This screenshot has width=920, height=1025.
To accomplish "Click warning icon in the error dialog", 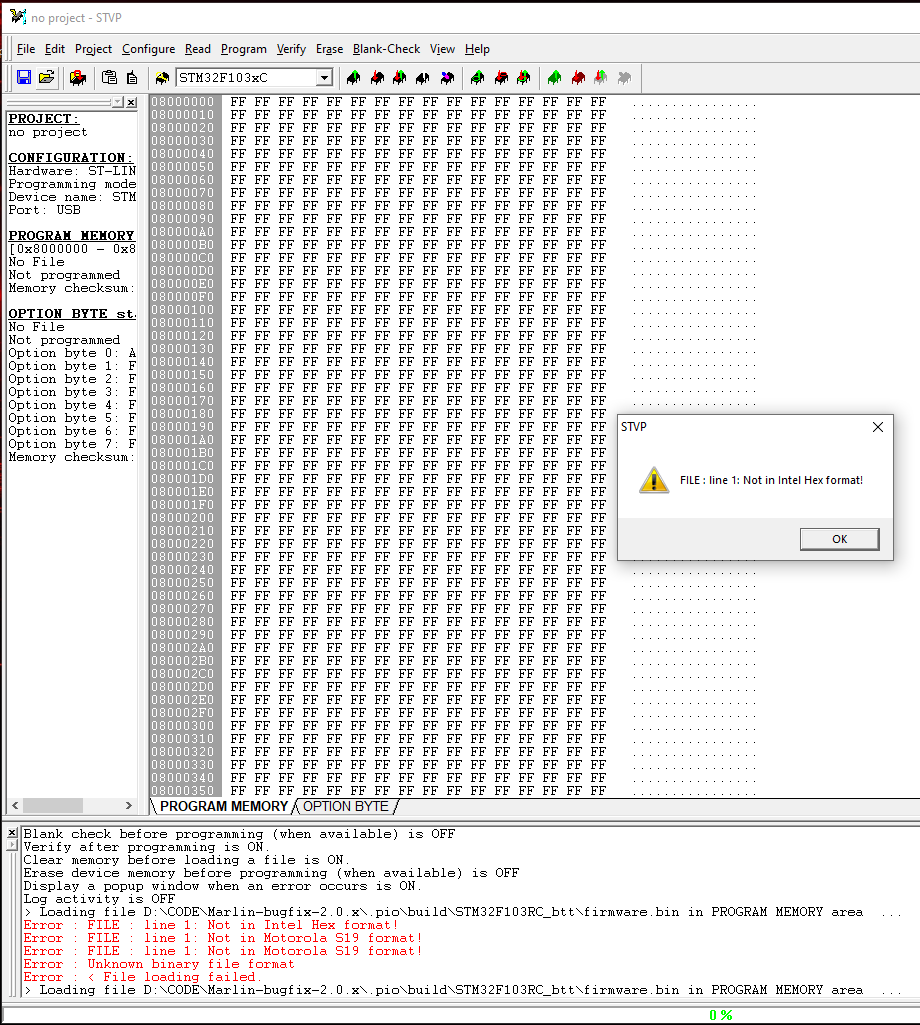I will point(654,480).
